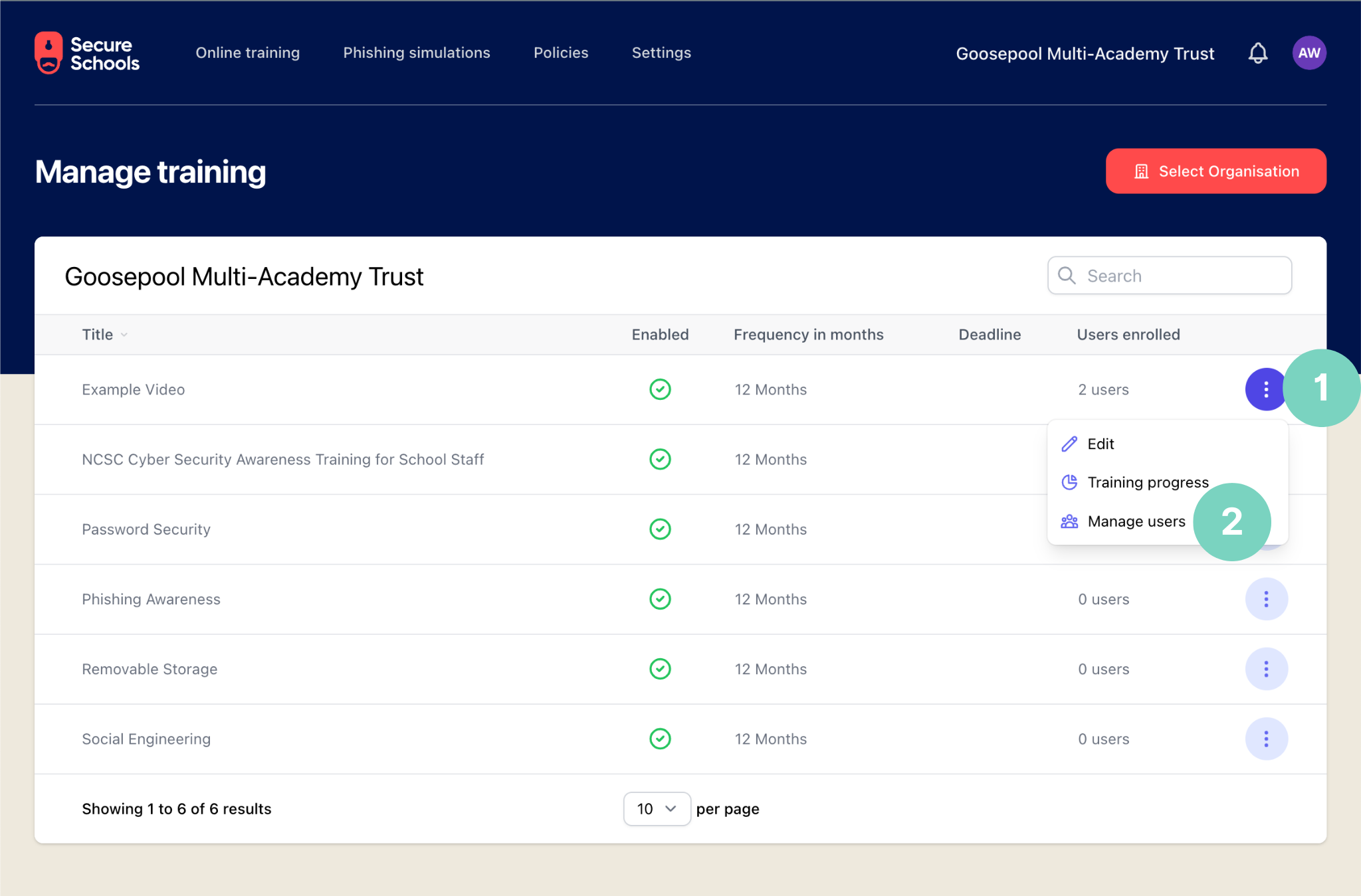The width and height of the screenshot is (1361, 896).
Task: Click the Users enrolled column header
Action: pyautogui.click(x=1128, y=335)
